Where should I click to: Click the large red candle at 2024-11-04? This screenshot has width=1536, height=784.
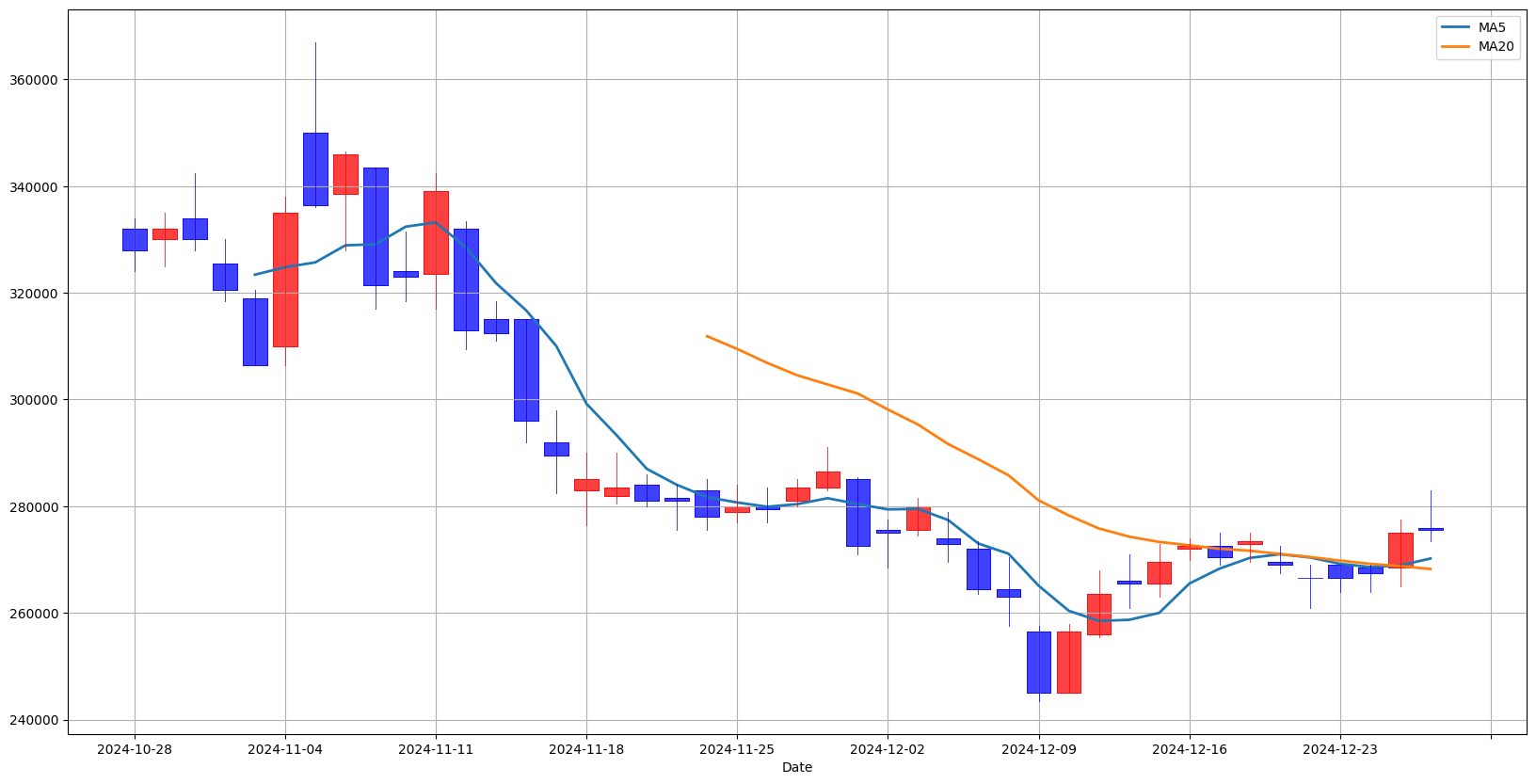point(285,280)
